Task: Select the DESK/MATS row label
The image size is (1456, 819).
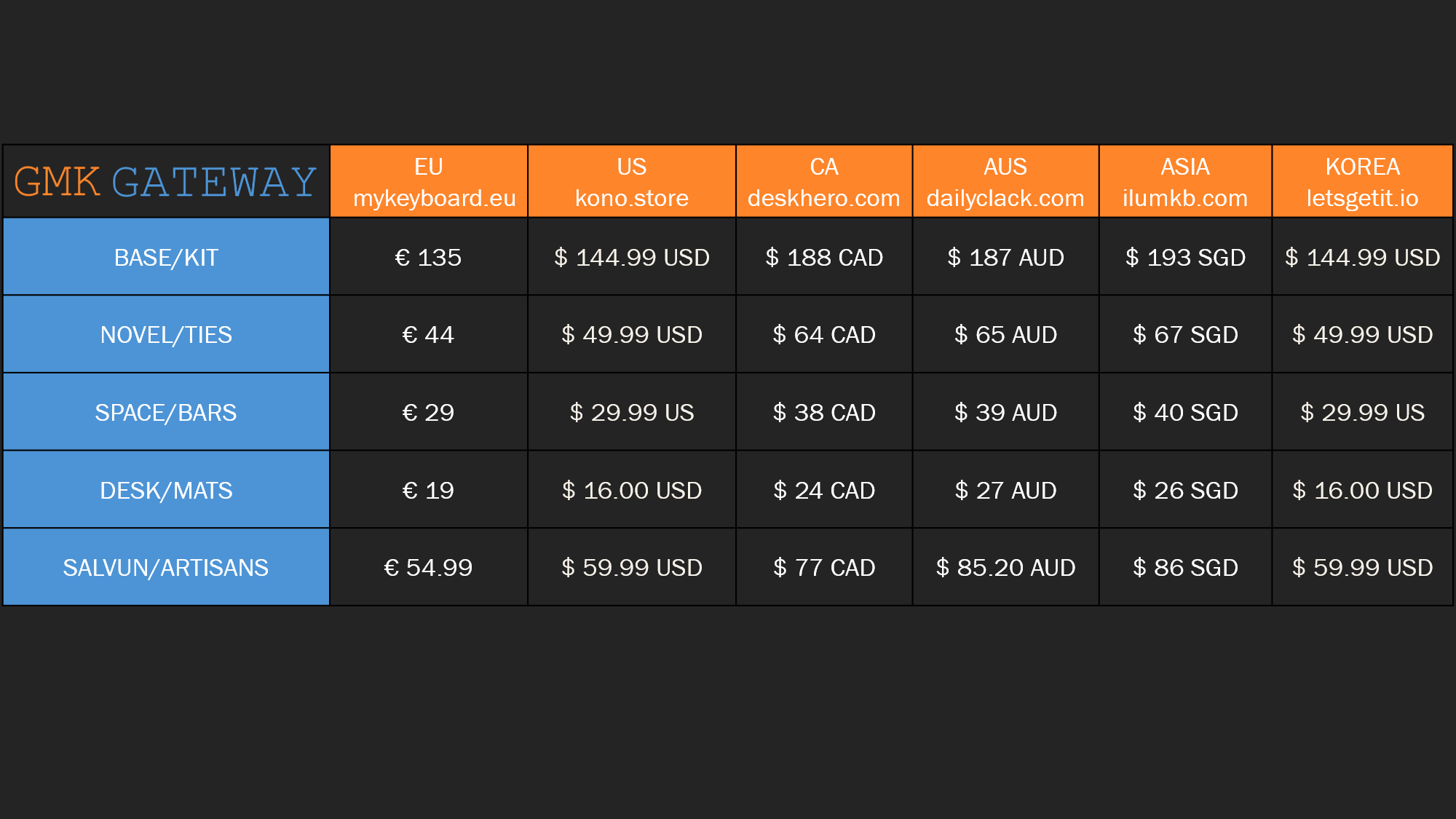Action: pos(166,491)
